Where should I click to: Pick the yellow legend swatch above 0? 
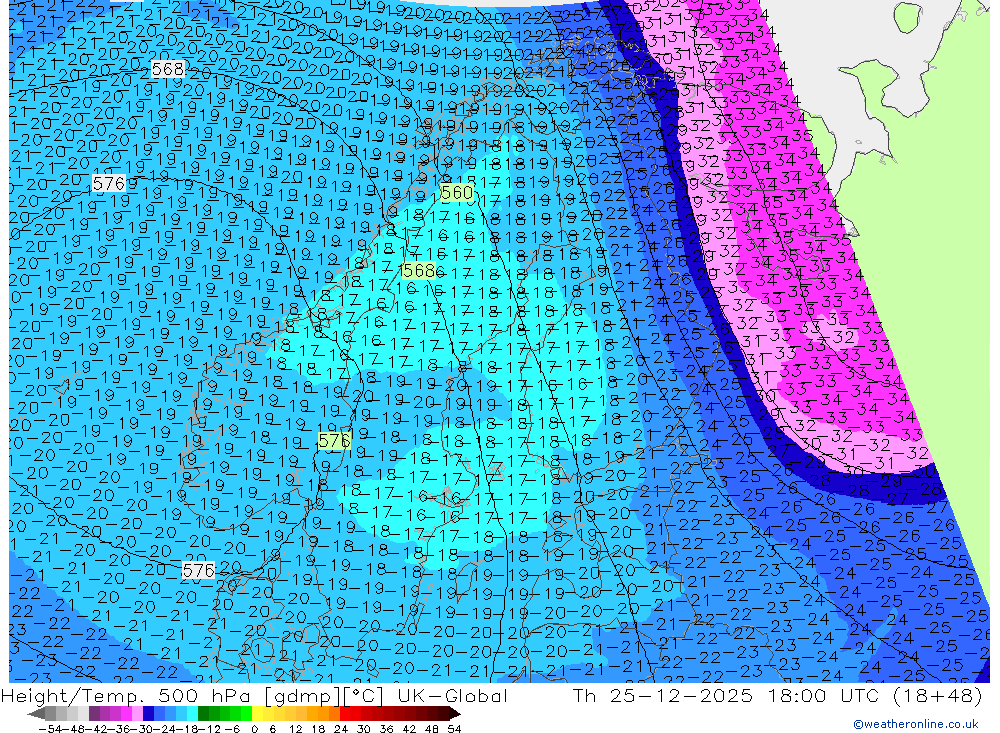pos(258,713)
